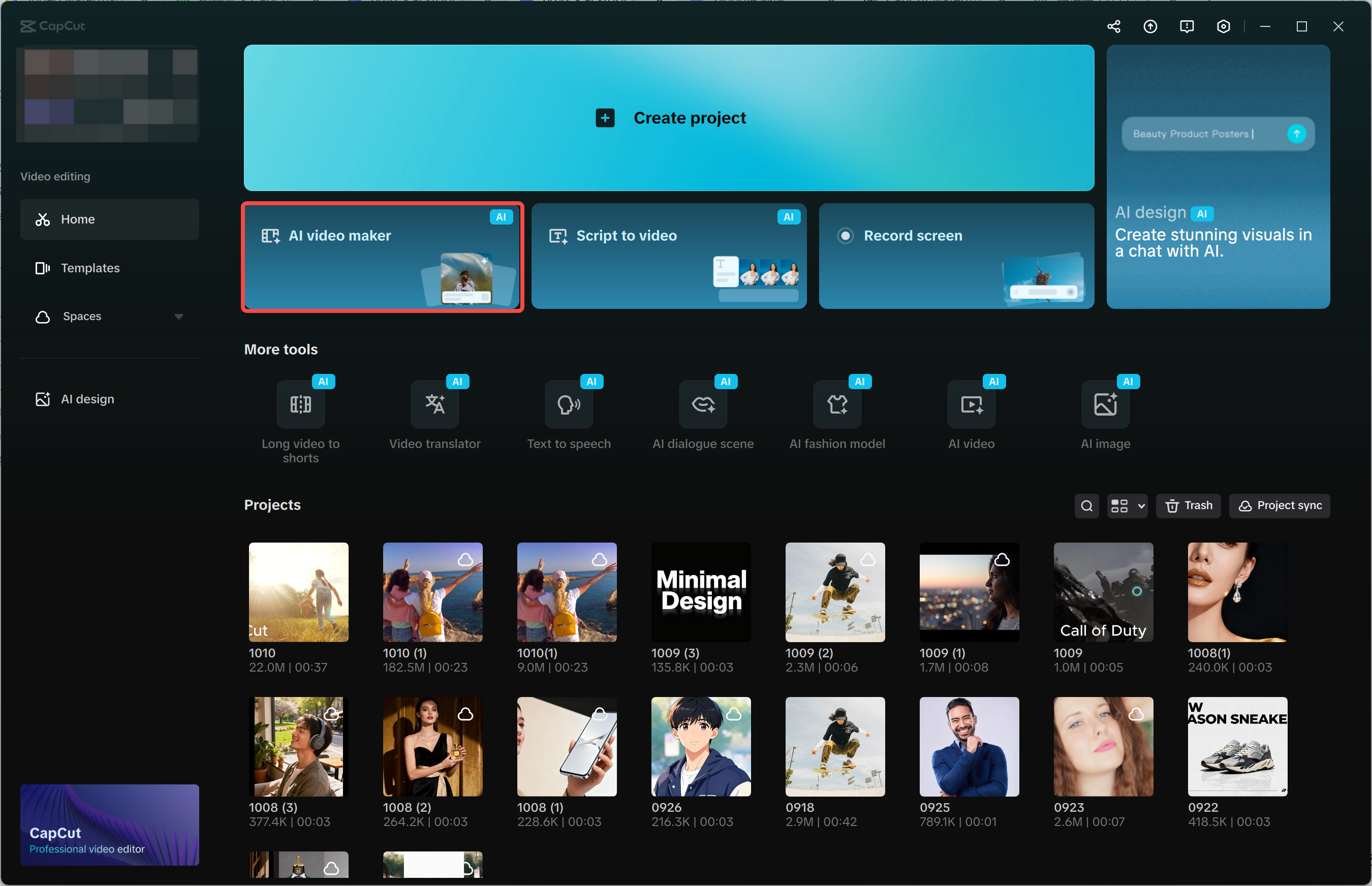Select AI design in the sidebar
The width and height of the screenshot is (1372, 886).
tap(87, 399)
